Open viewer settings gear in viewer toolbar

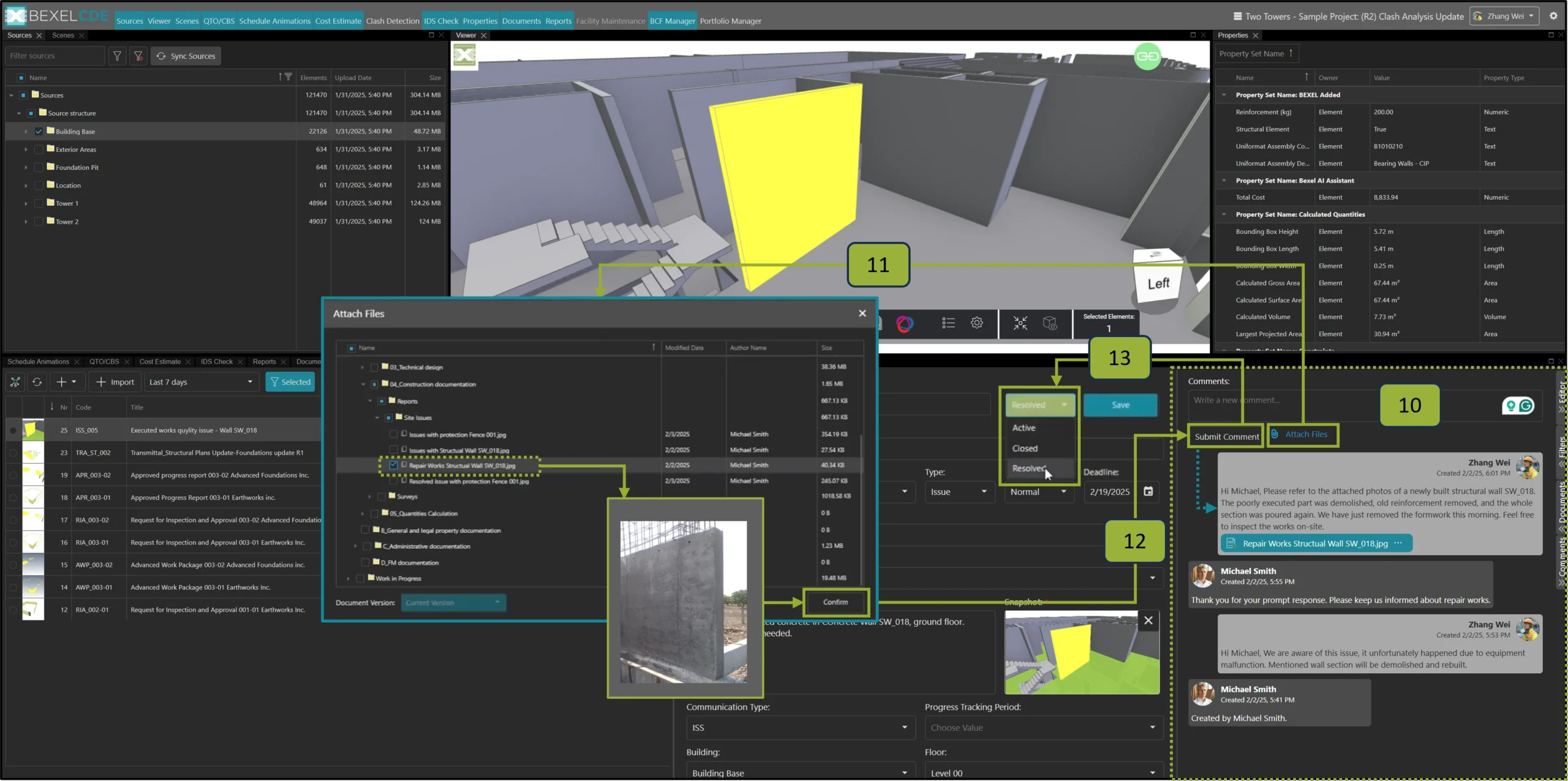click(977, 323)
